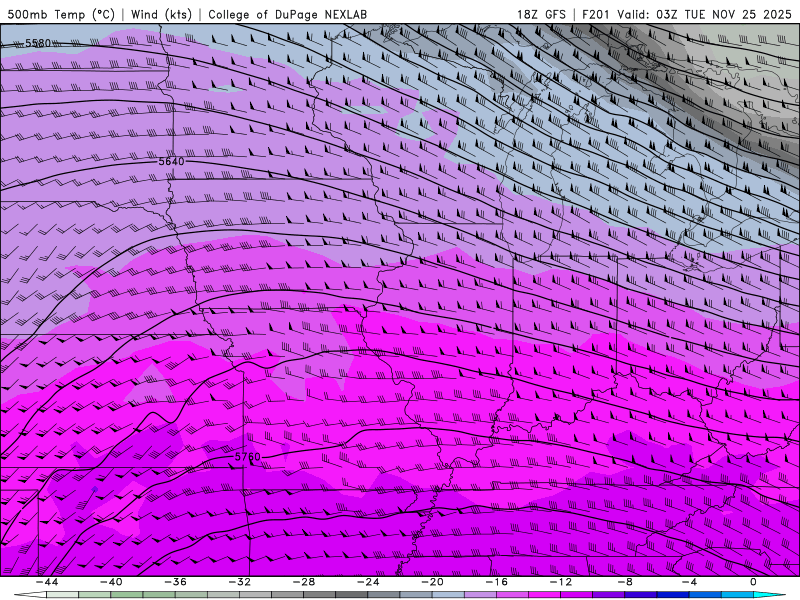The width and height of the screenshot is (800, 600).
Task: Click the -4 colorbar scale value
Action: pyautogui.click(x=689, y=582)
